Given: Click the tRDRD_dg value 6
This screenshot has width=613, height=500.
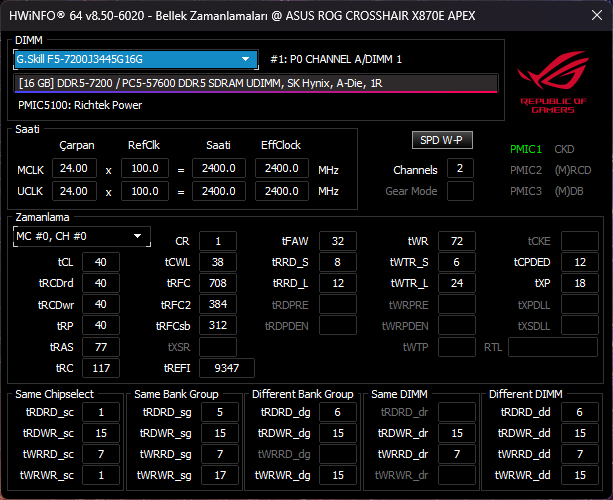Looking at the screenshot, I should (x=338, y=412).
